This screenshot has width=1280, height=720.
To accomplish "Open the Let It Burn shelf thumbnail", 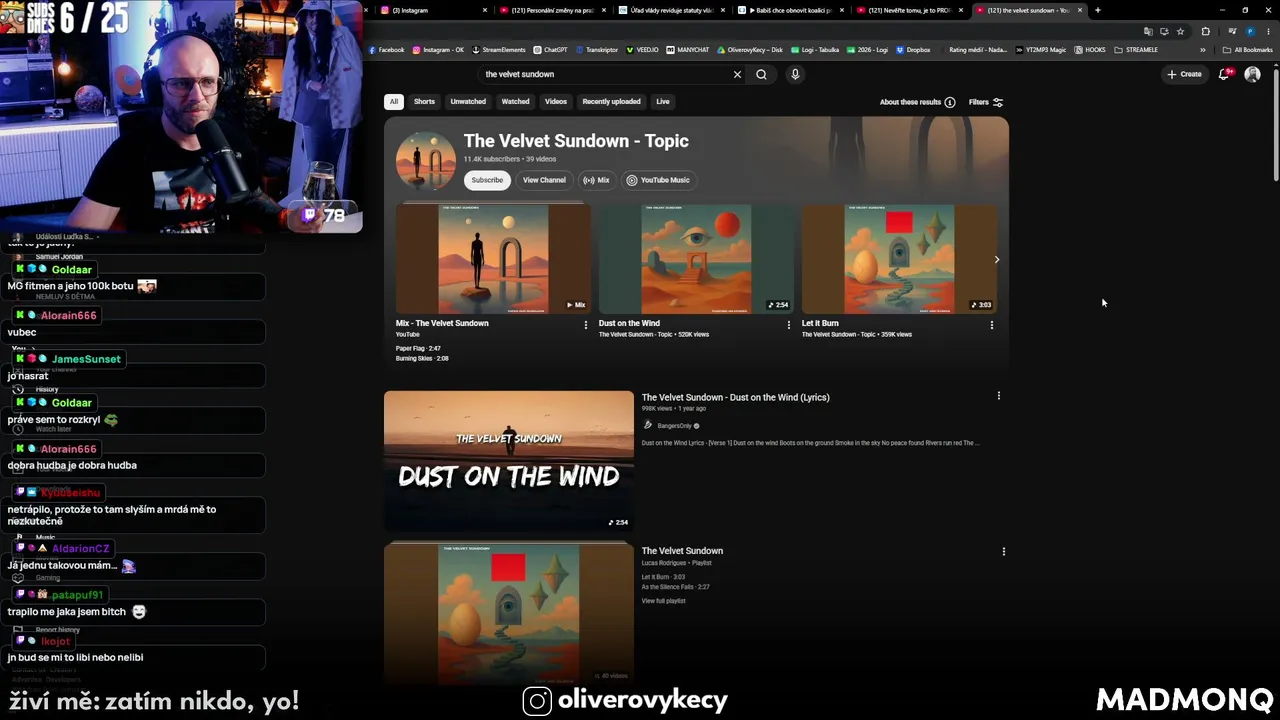I will (x=899, y=259).
